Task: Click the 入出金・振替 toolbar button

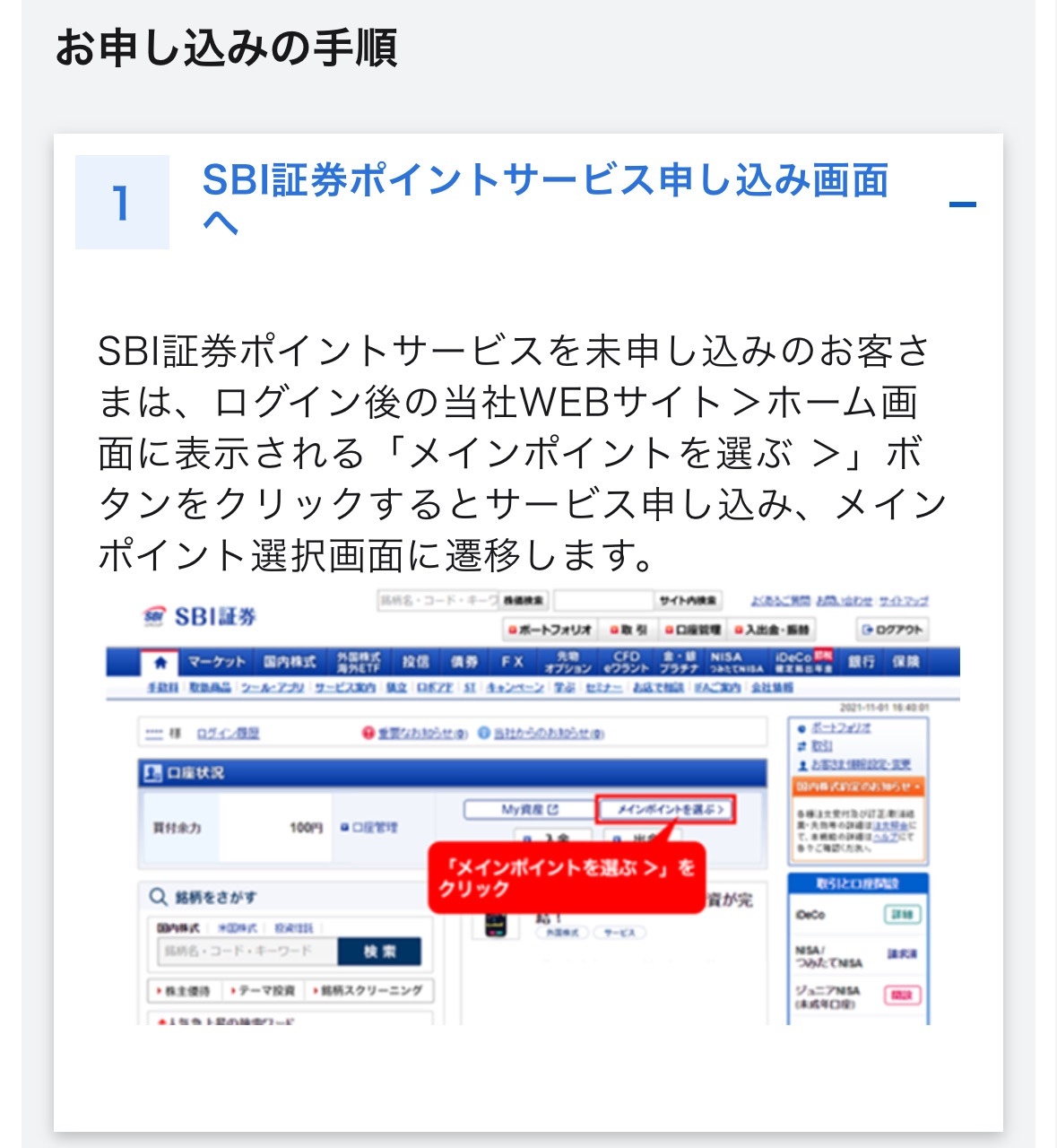Action: point(772,630)
